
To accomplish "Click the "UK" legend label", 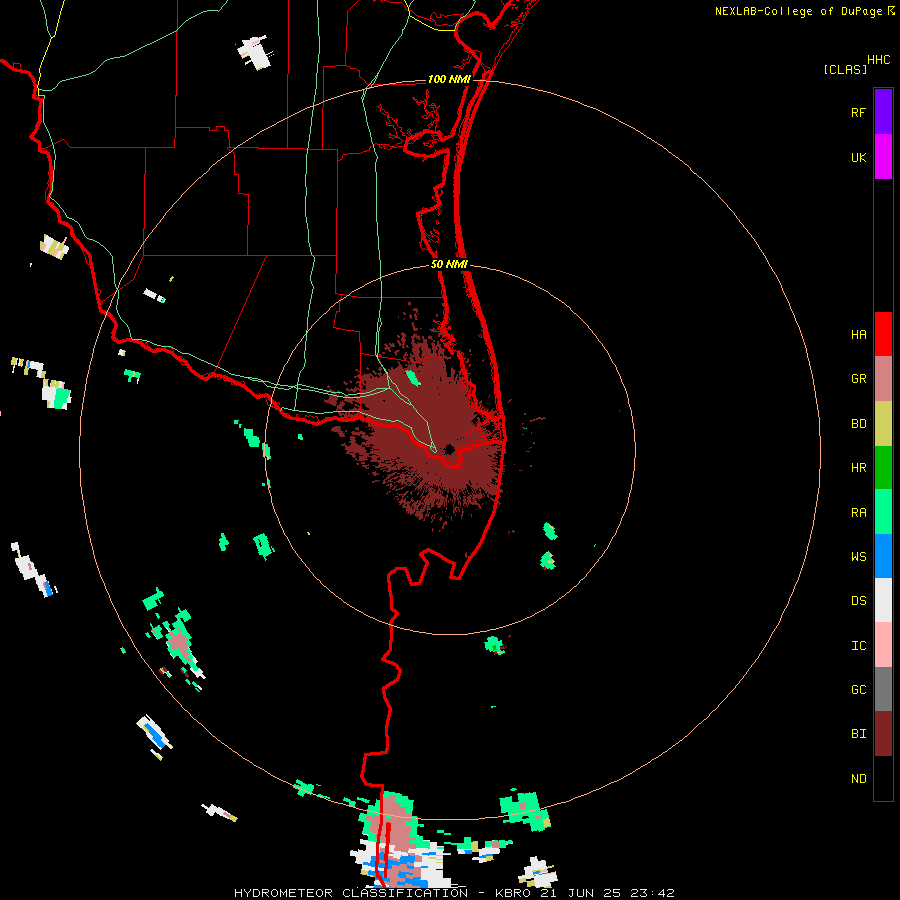I will point(858,158).
